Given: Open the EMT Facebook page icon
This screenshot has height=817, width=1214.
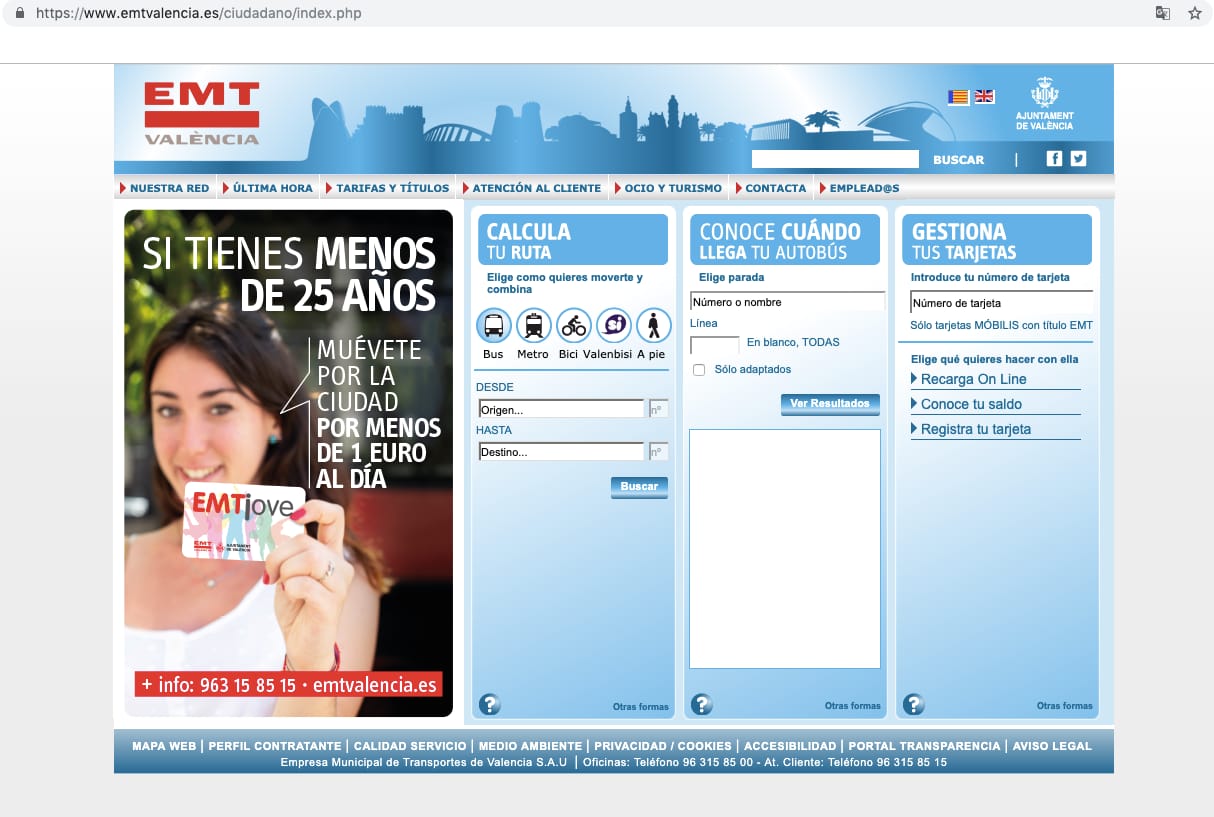Looking at the screenshot, I should click(x=1054, y=158).
